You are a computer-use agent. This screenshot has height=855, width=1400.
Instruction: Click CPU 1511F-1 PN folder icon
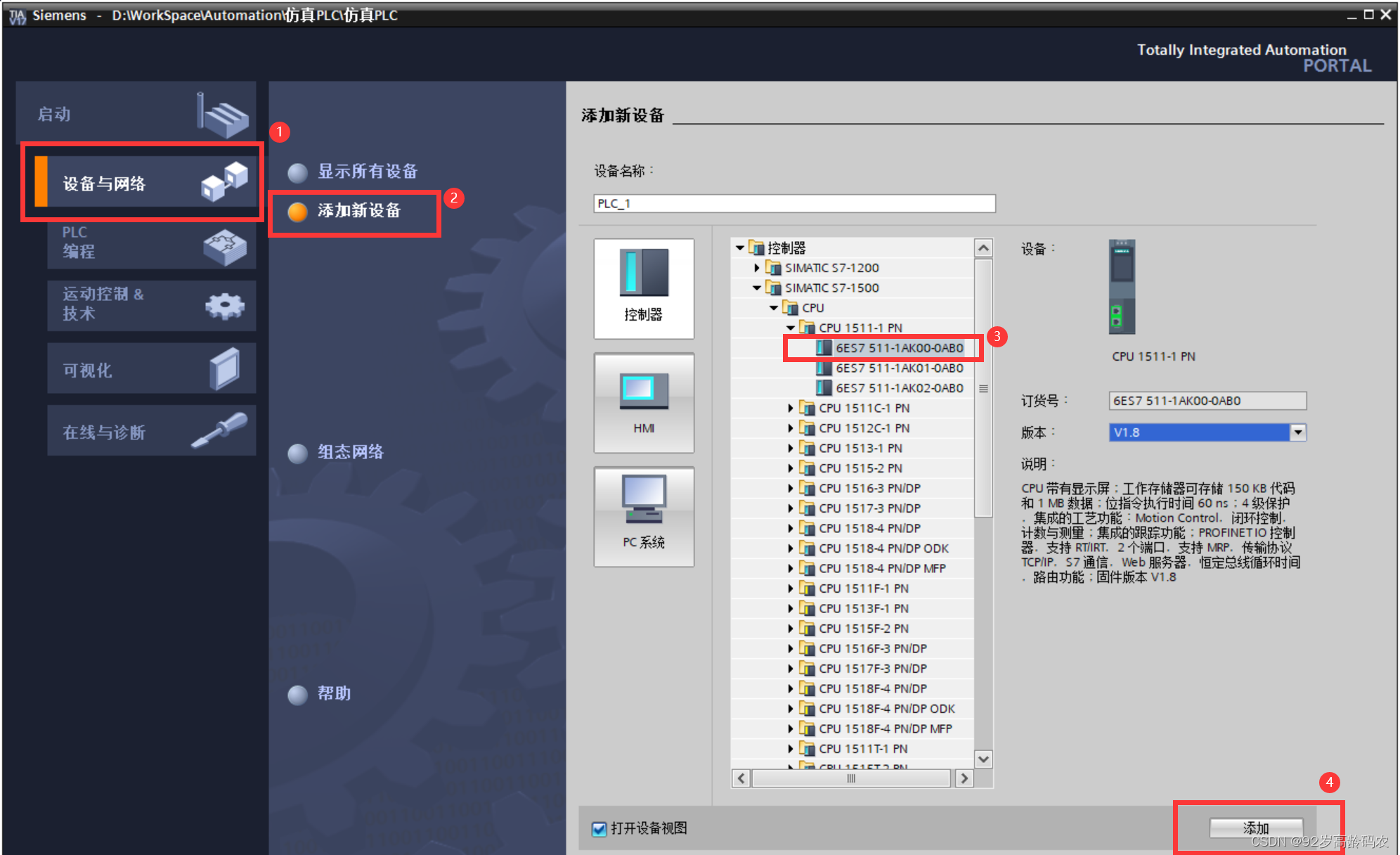click(807, 589)
